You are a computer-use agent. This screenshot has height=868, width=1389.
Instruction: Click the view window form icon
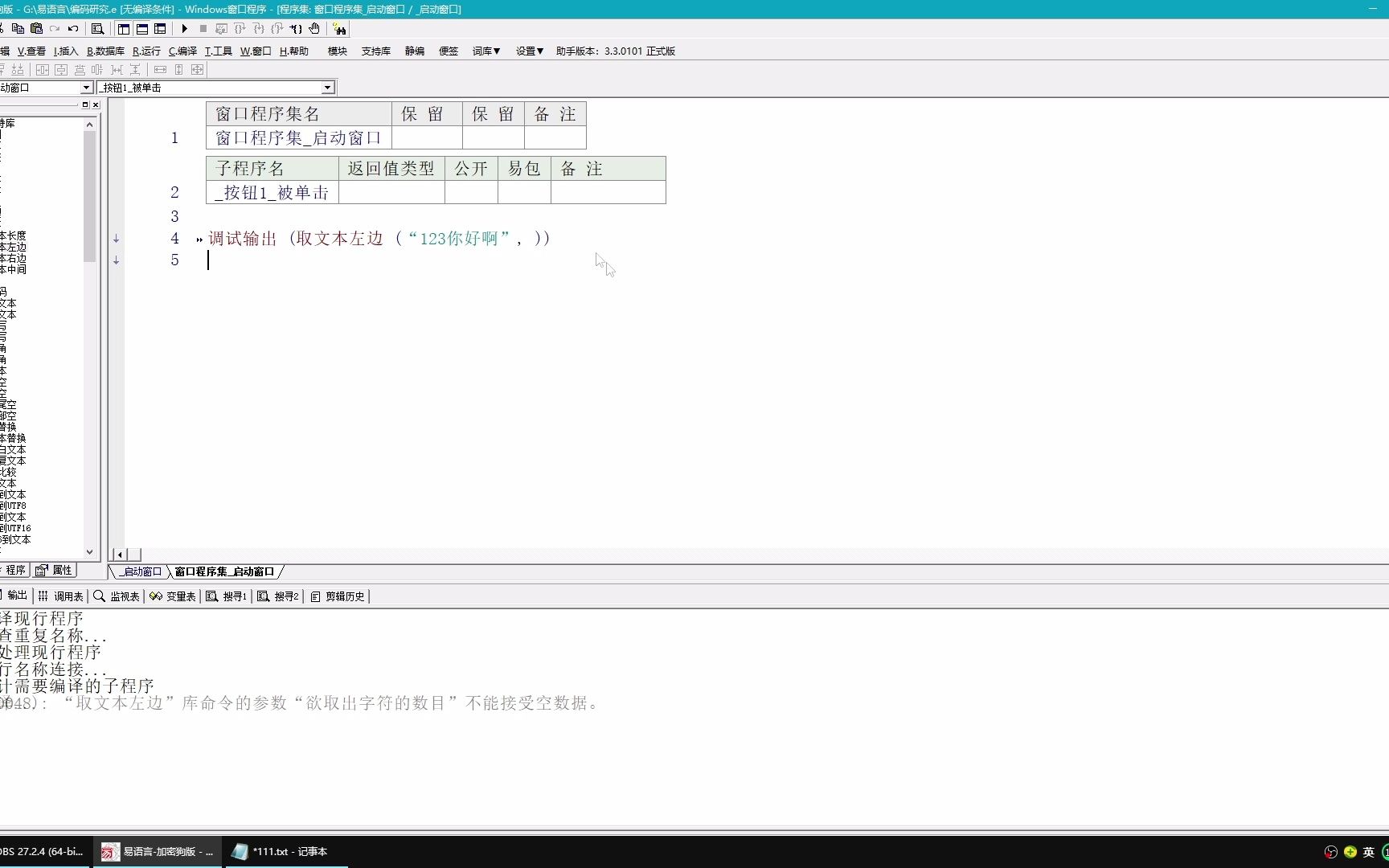(x=221, y=28)
